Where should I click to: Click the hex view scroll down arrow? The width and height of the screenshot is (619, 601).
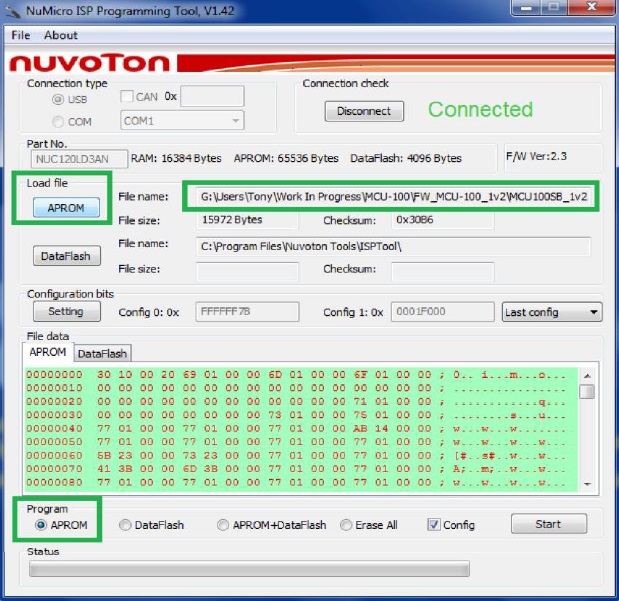click(587, 484)
